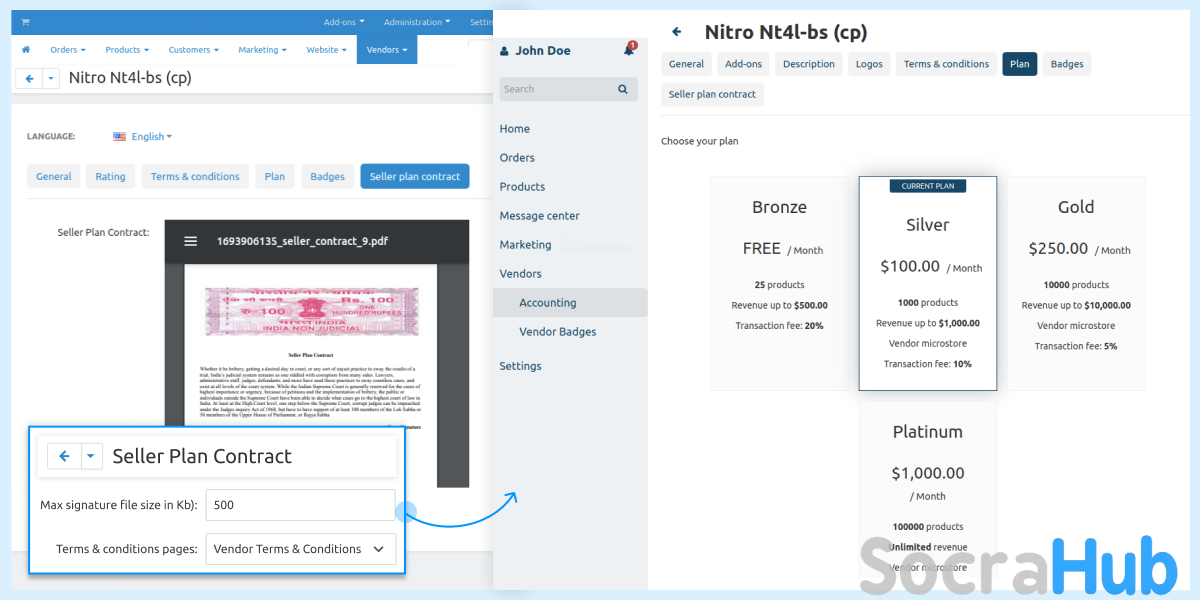Switch to the Badges tab on left panel

pyautogui.click(x=327, y=177)
